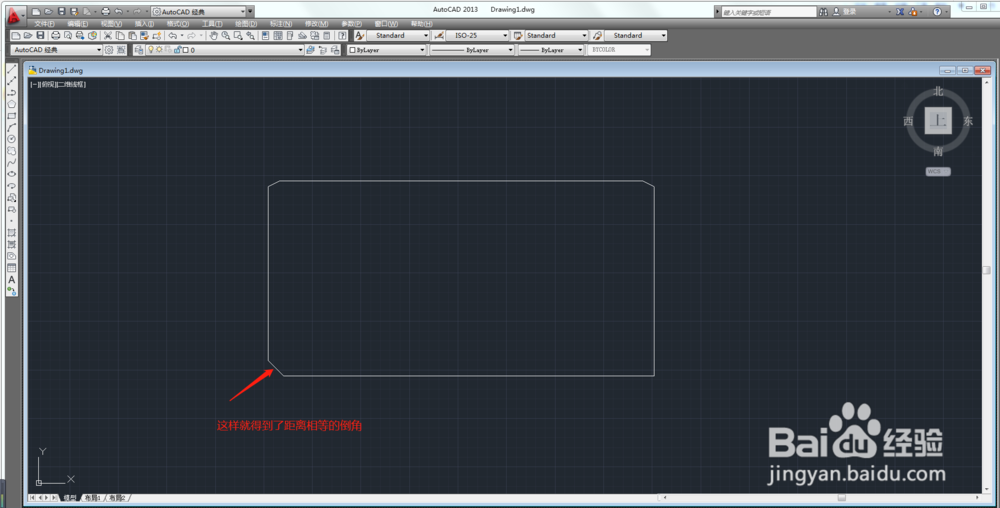
Task: Switch to the 布局2 layout tab
Action: click(117, 498)
